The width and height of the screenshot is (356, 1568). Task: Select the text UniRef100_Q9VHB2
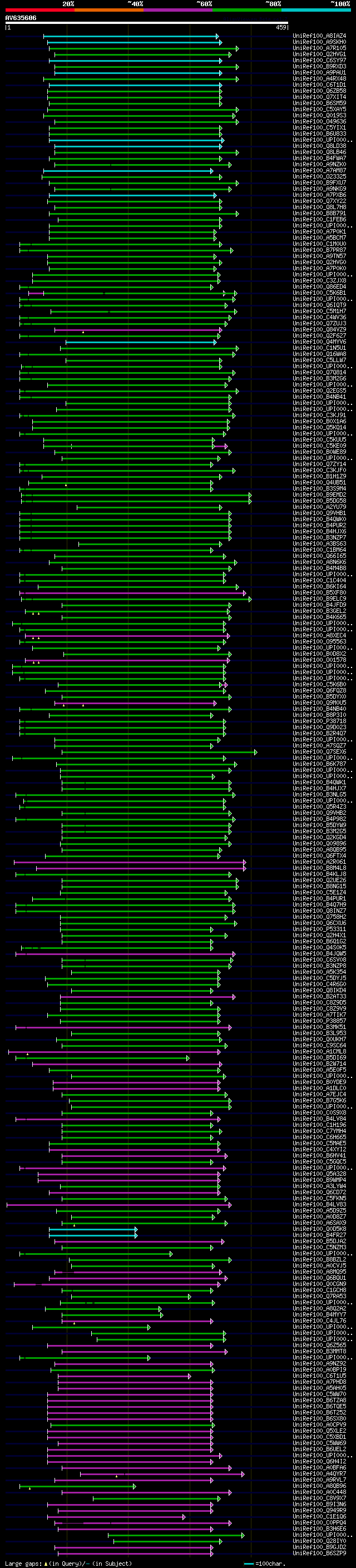(x=319, y=813)
